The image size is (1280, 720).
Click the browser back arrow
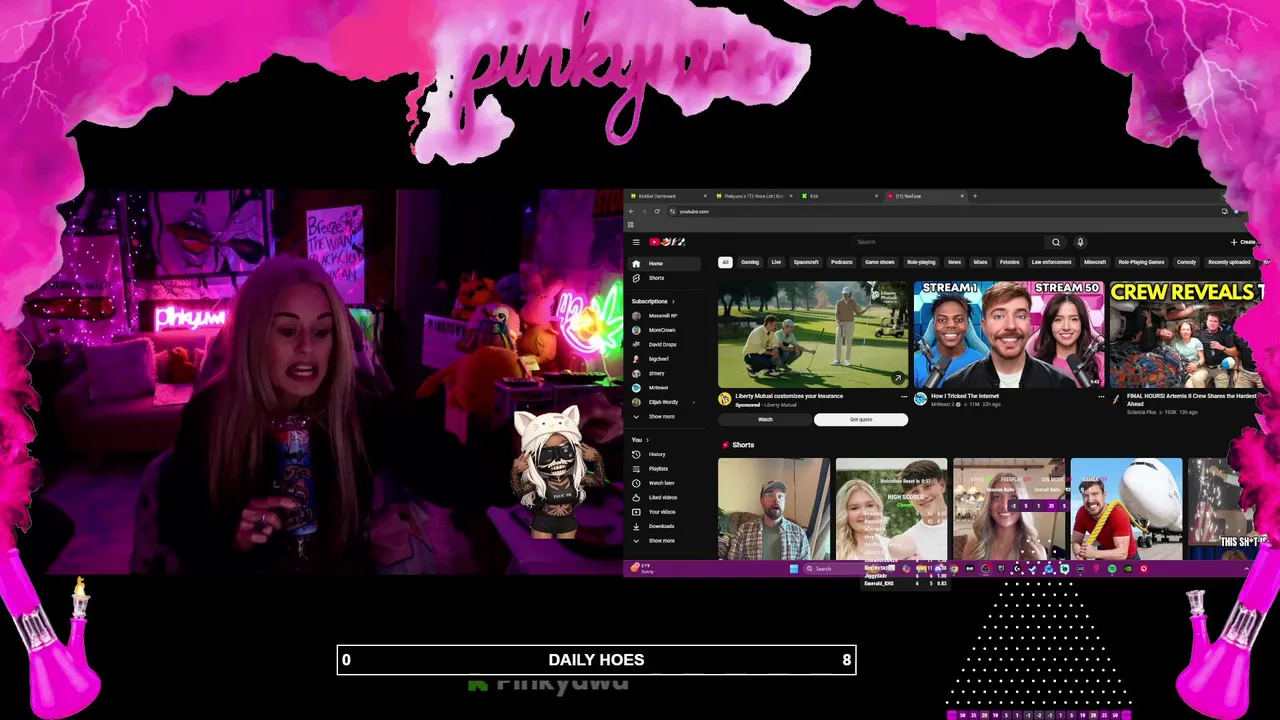[x=631, y=211]
